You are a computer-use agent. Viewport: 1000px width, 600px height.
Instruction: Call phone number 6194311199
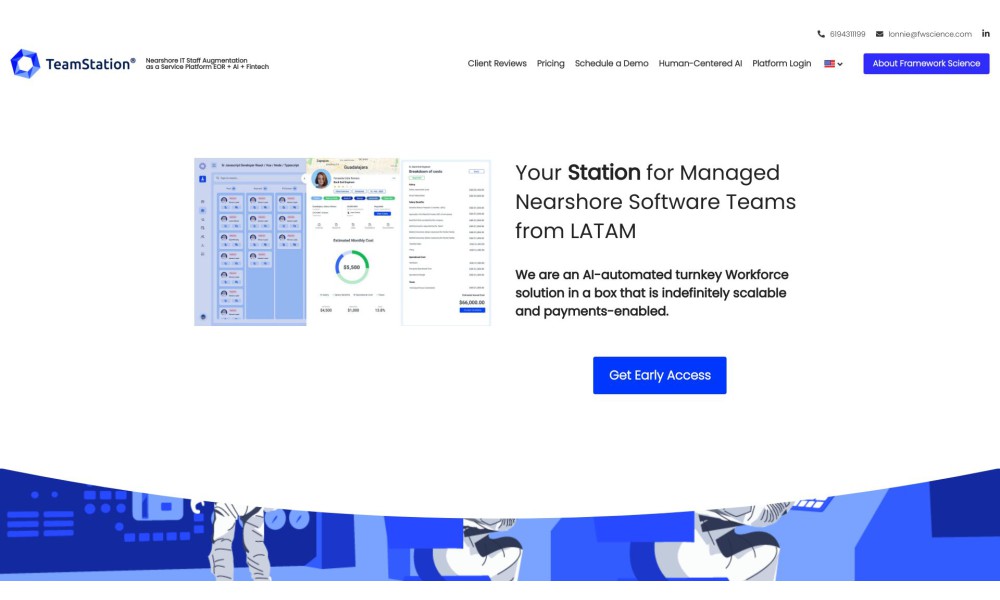[x=847, y=34]
